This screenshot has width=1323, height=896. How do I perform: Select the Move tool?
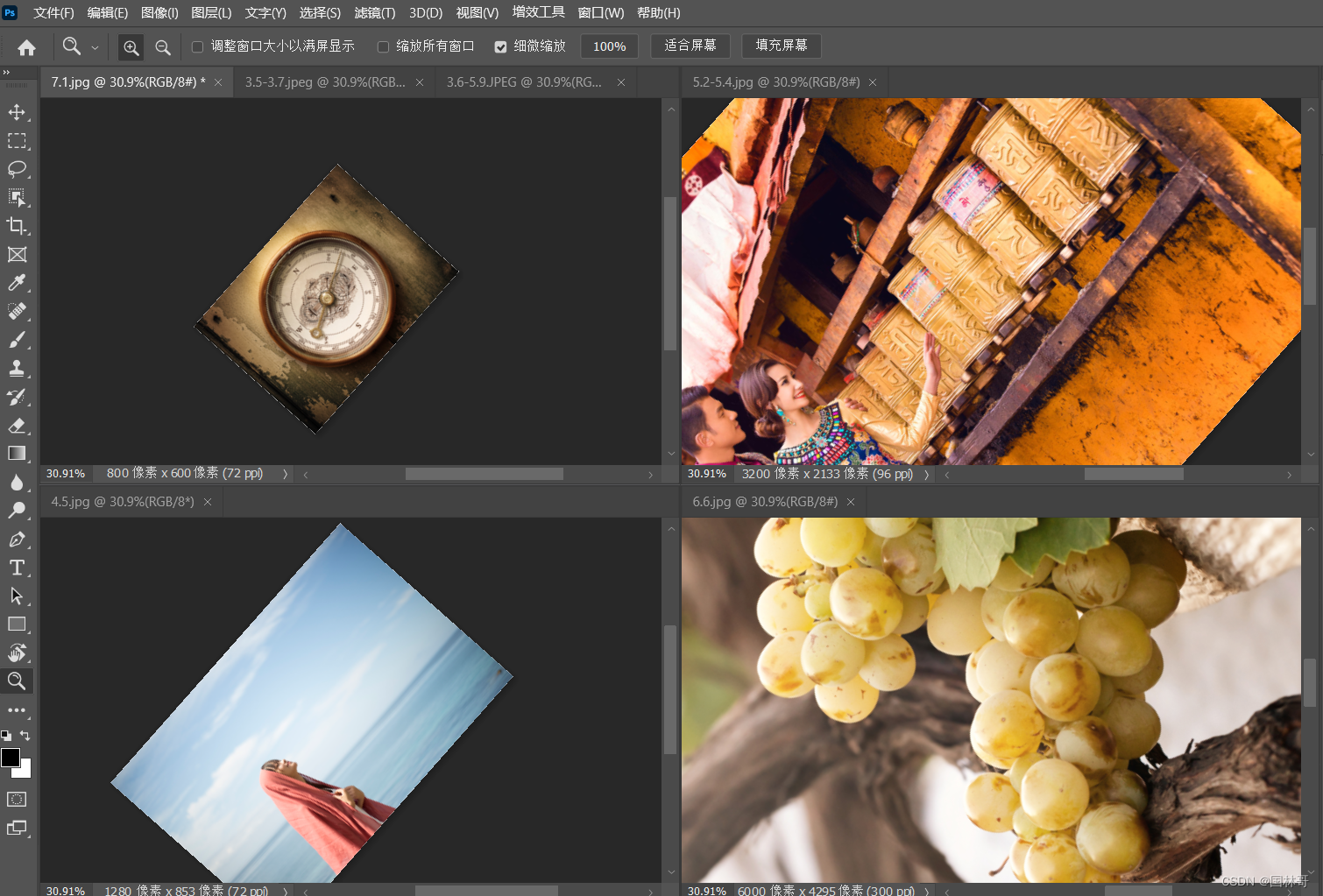point(17,112)
